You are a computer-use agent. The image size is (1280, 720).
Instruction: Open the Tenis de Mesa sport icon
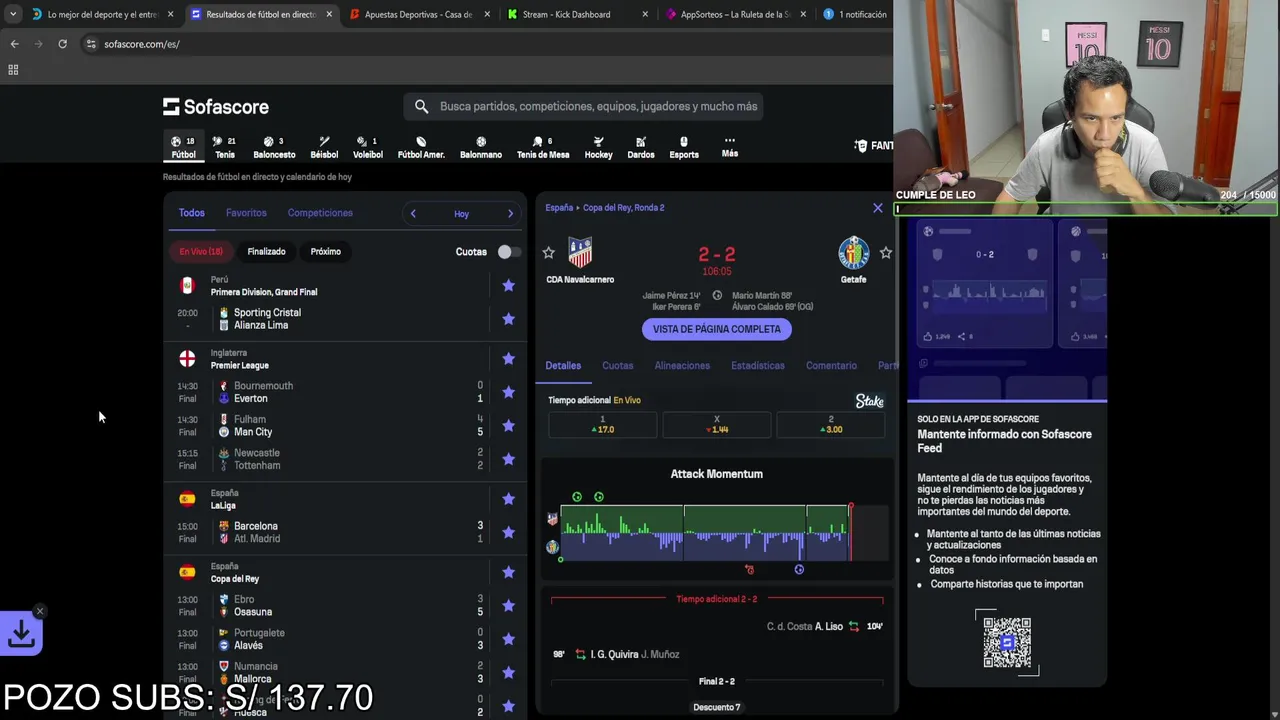pyautogui.click(x=543, y=147)
